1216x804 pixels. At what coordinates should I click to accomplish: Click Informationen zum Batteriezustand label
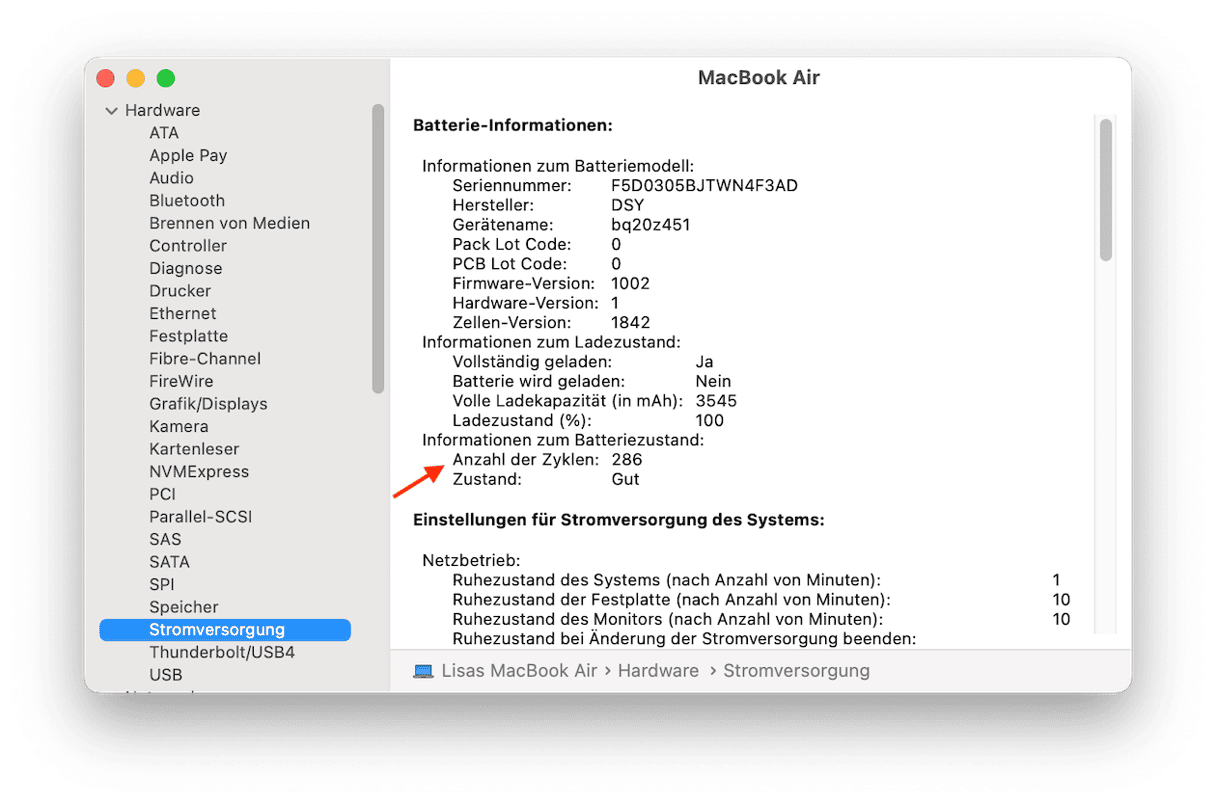563,440
